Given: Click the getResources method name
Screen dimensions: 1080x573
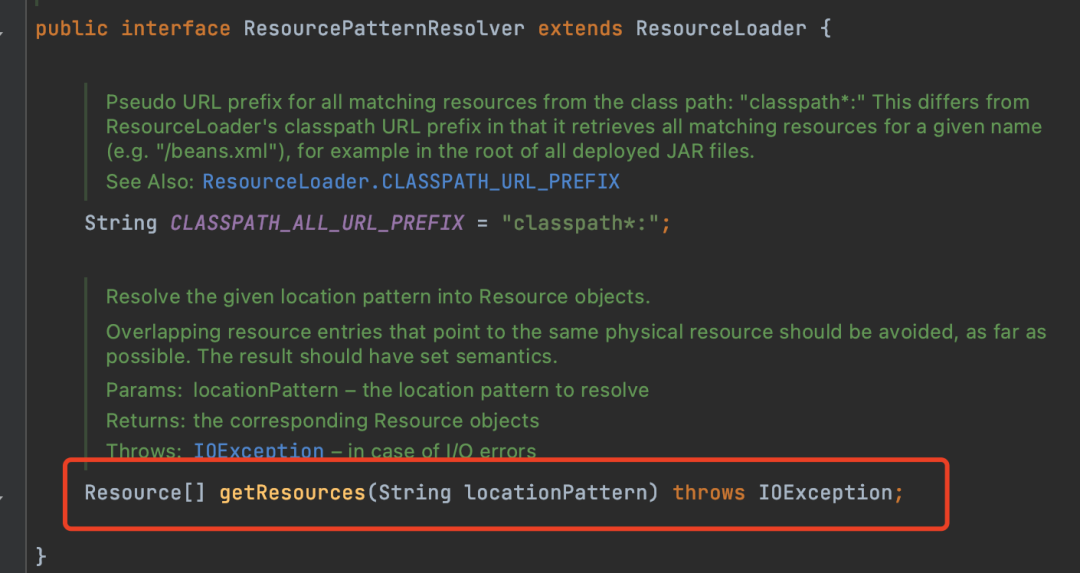Looking at the screenshot, I should coord(292,493).
